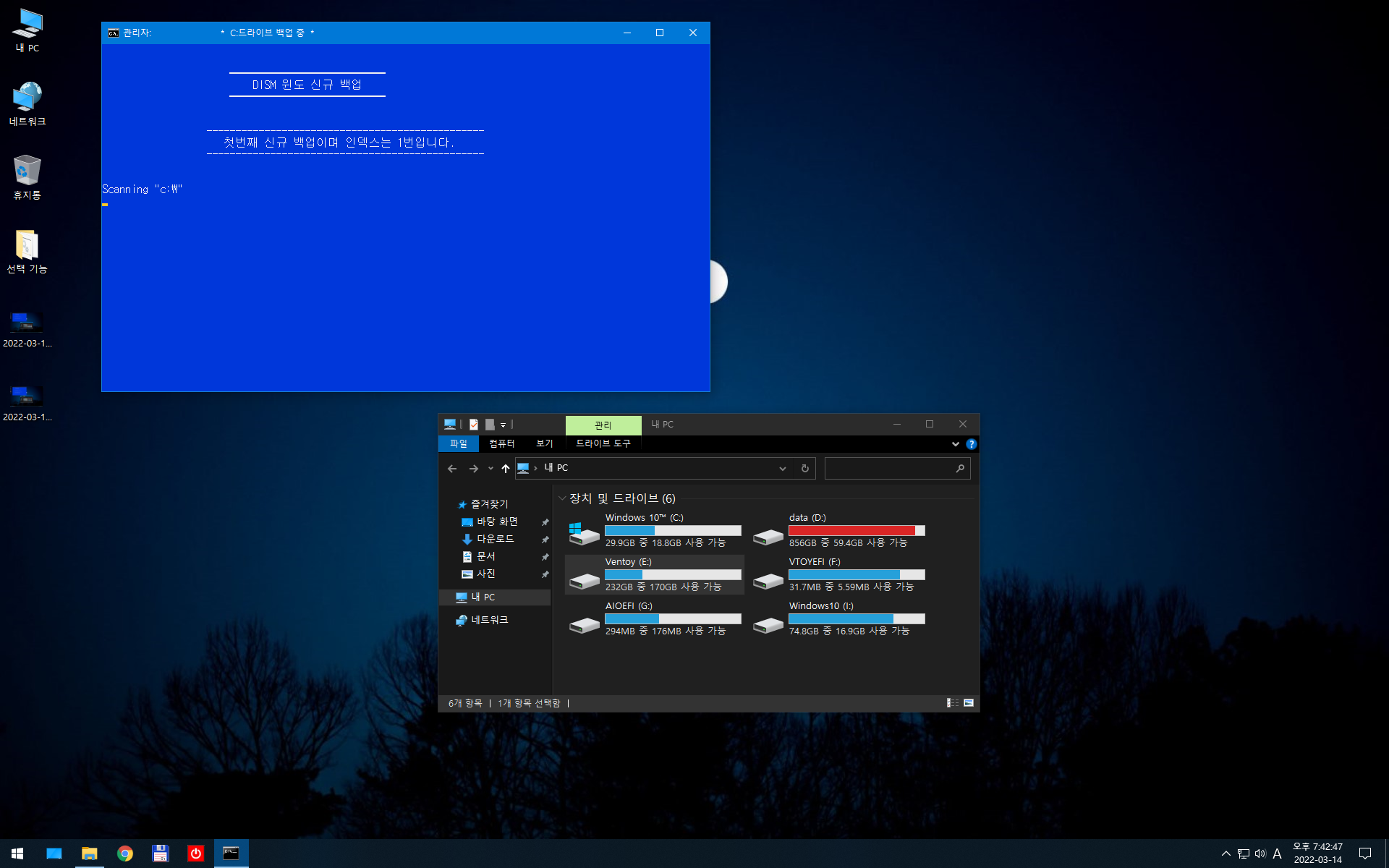This screenshot has width=1389, height=868.
Task: Click the red usage bar of data (D:)
Action: 857,531
